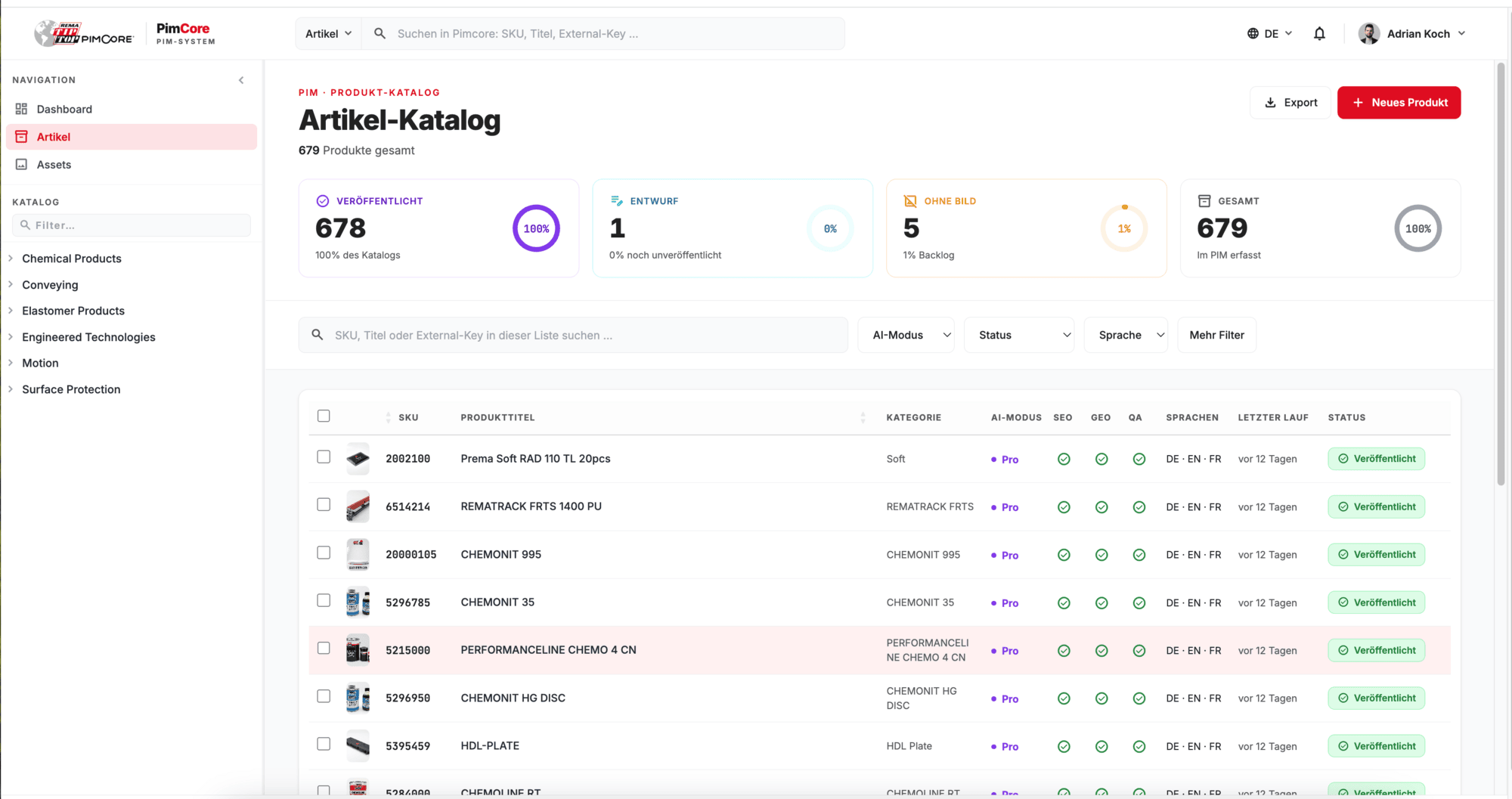Viewport: 1512px width, 799px height.
Task: Click GEO check icon for REMATRACK FRTS row
Action: pyautogui.click(x=1101, y=507)
